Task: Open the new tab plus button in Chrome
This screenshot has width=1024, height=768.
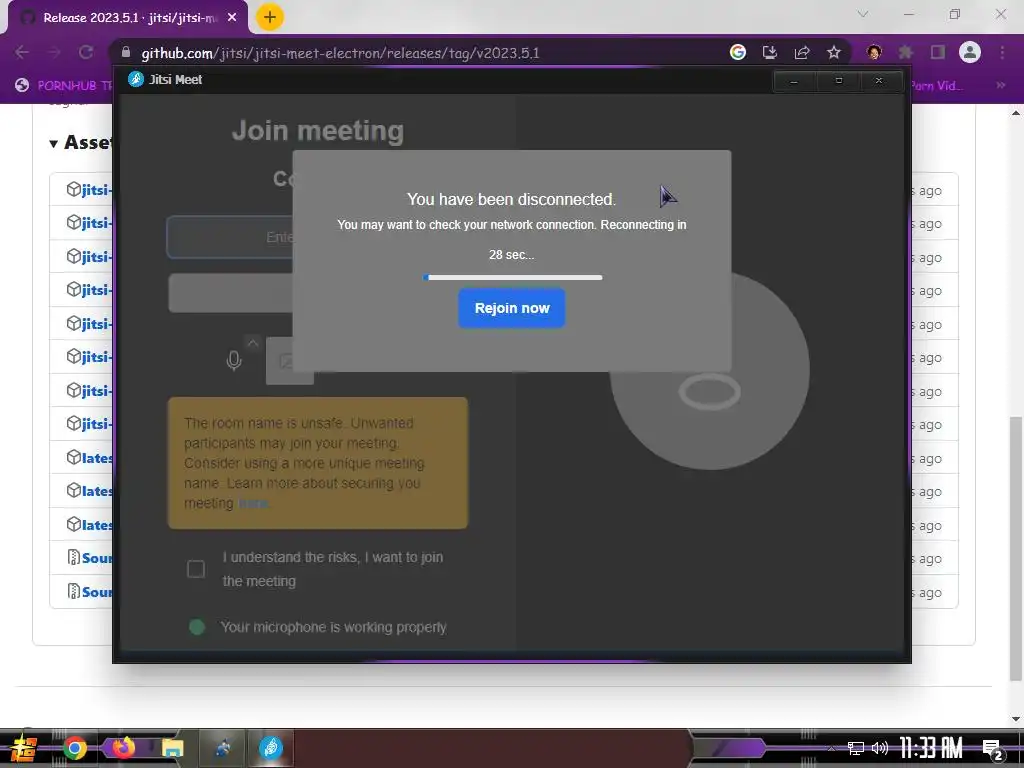Action: (x=269, y=17)
